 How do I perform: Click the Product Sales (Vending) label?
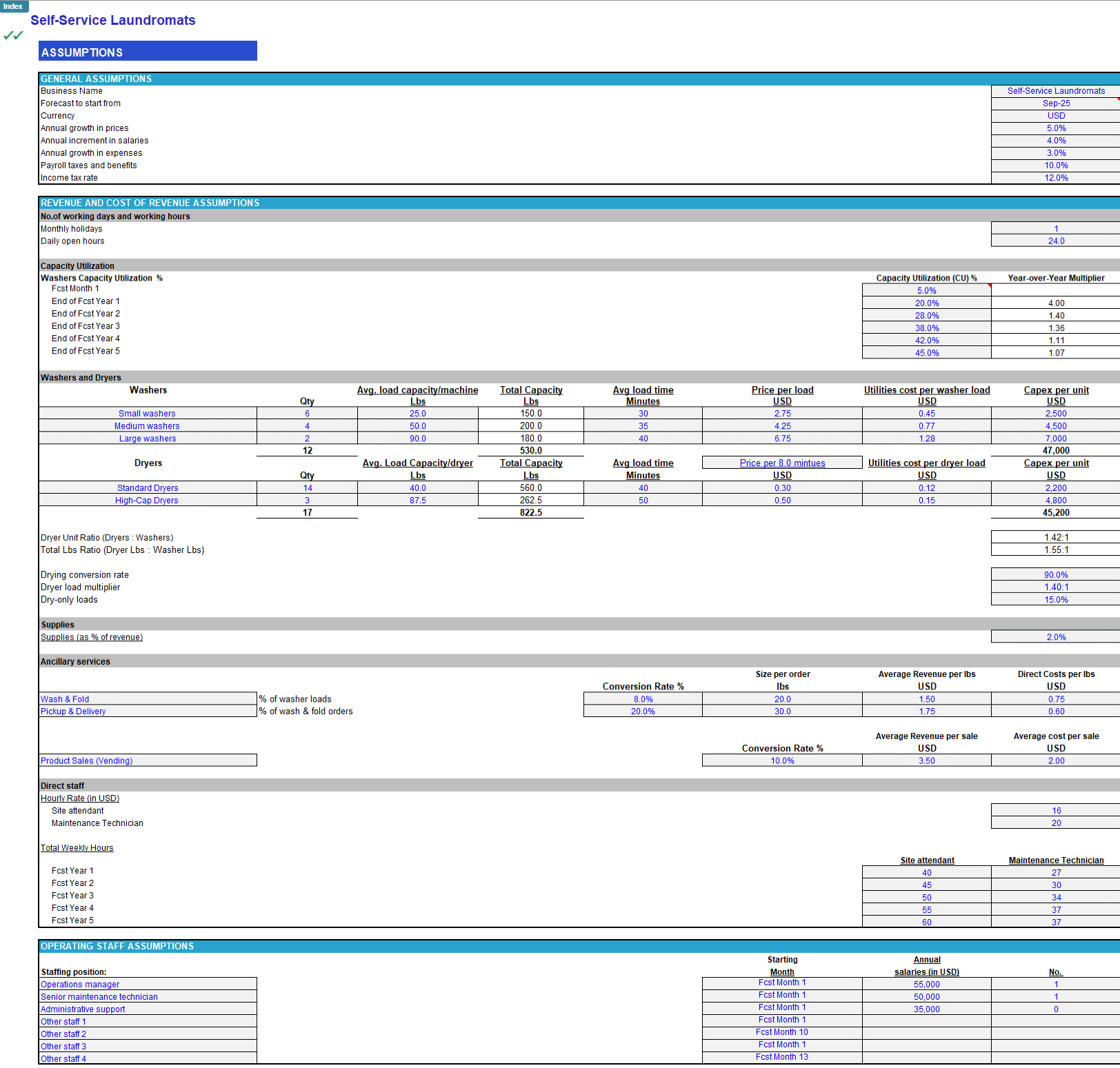(x=148, y=760)
